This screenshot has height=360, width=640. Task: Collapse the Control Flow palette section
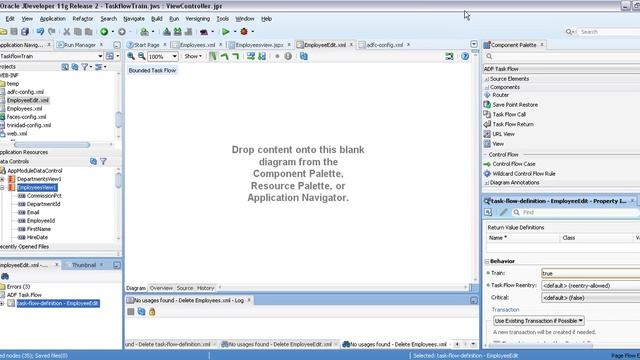[486, 155]
